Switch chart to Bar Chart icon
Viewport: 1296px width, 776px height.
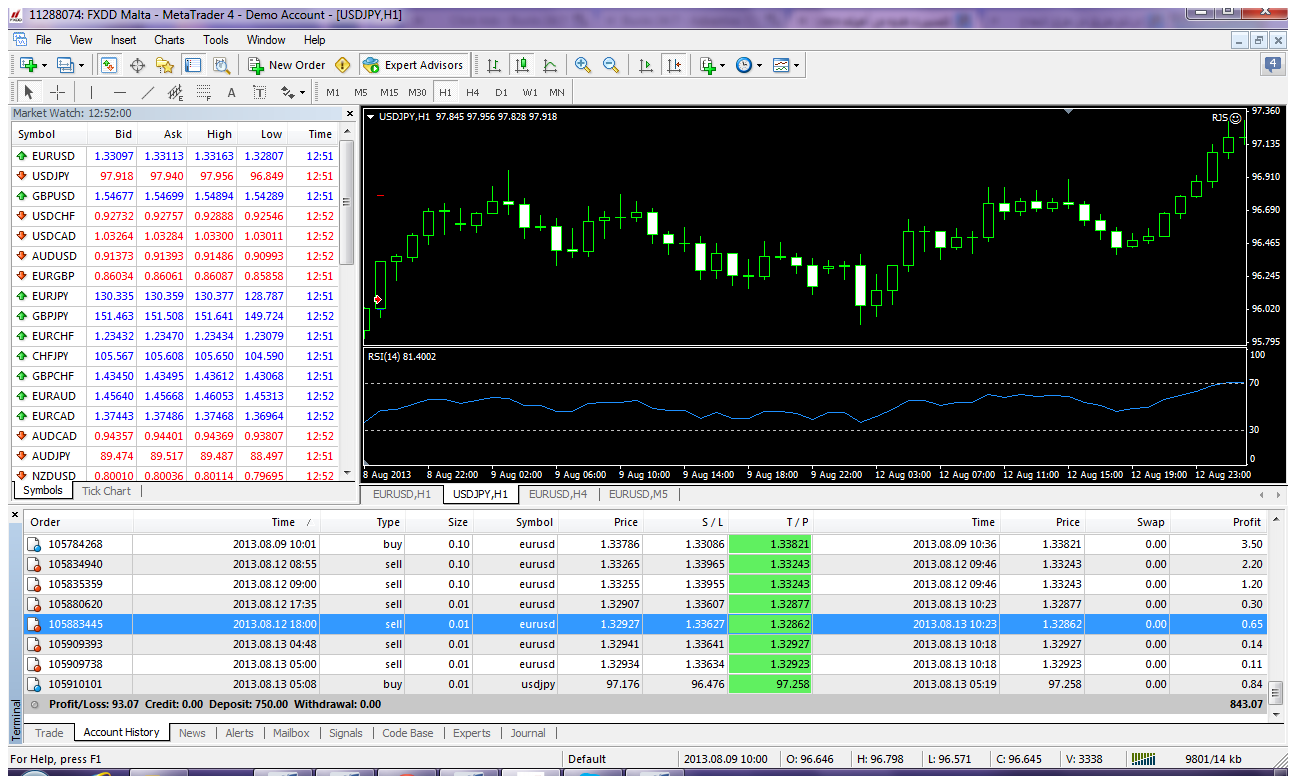tap(494, 65)
